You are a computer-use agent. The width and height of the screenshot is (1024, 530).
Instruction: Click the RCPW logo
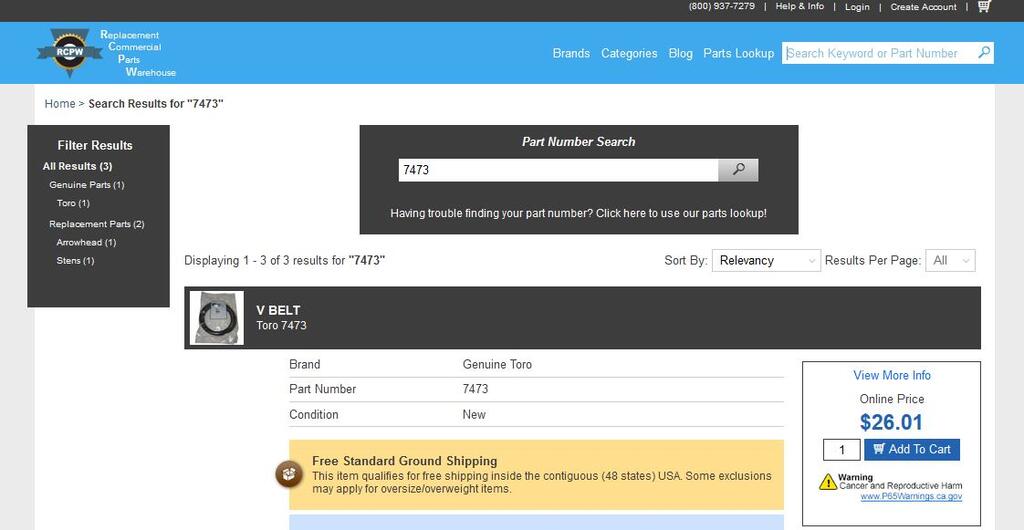tap(69, 53)
